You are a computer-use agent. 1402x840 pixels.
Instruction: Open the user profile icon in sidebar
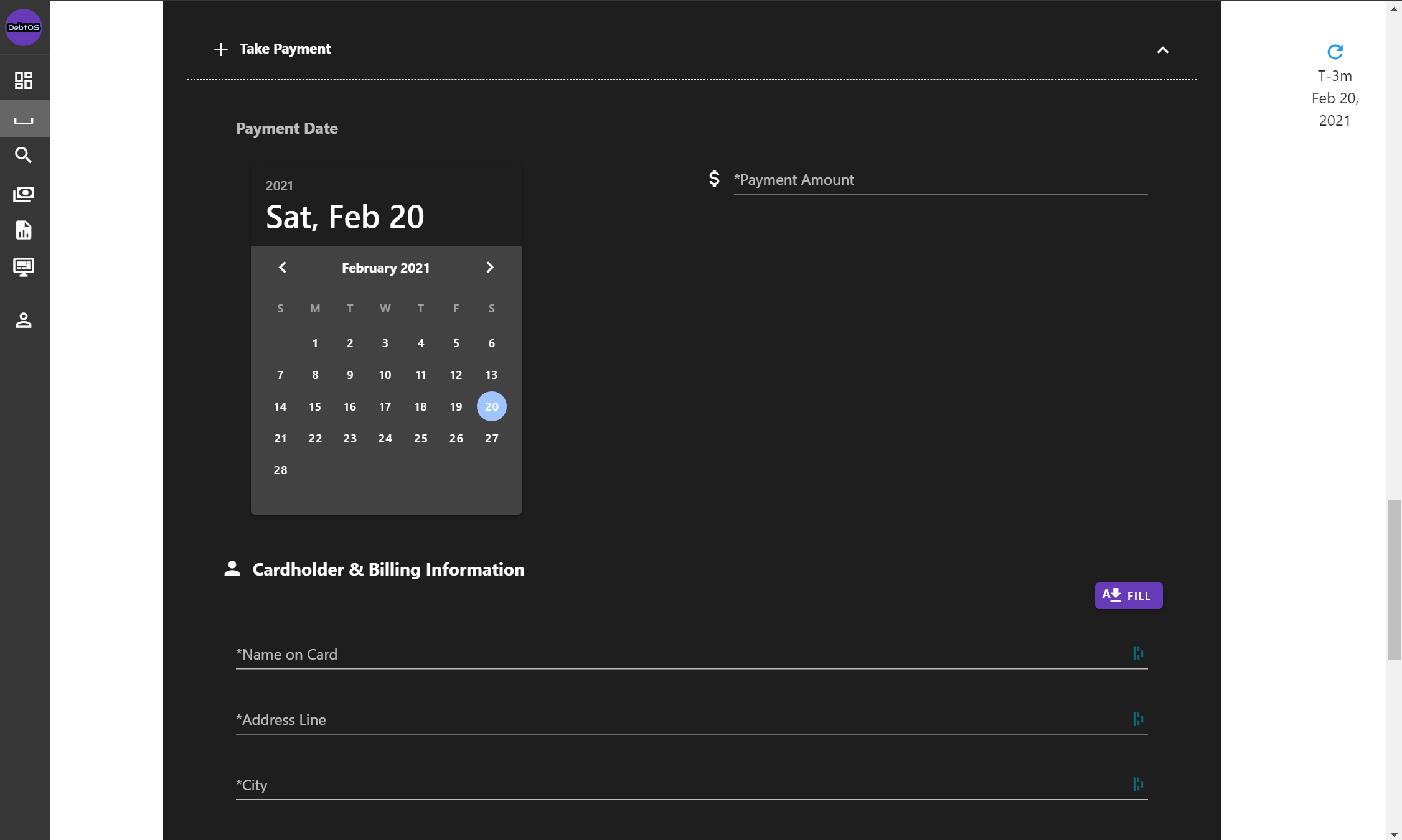[x=24, y=320]
